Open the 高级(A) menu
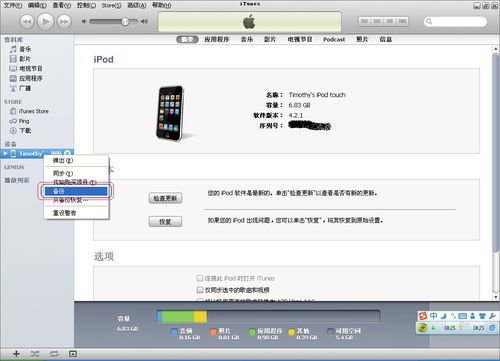The width and height of the screenshot is (500, 361). click(x=137, y=5)
